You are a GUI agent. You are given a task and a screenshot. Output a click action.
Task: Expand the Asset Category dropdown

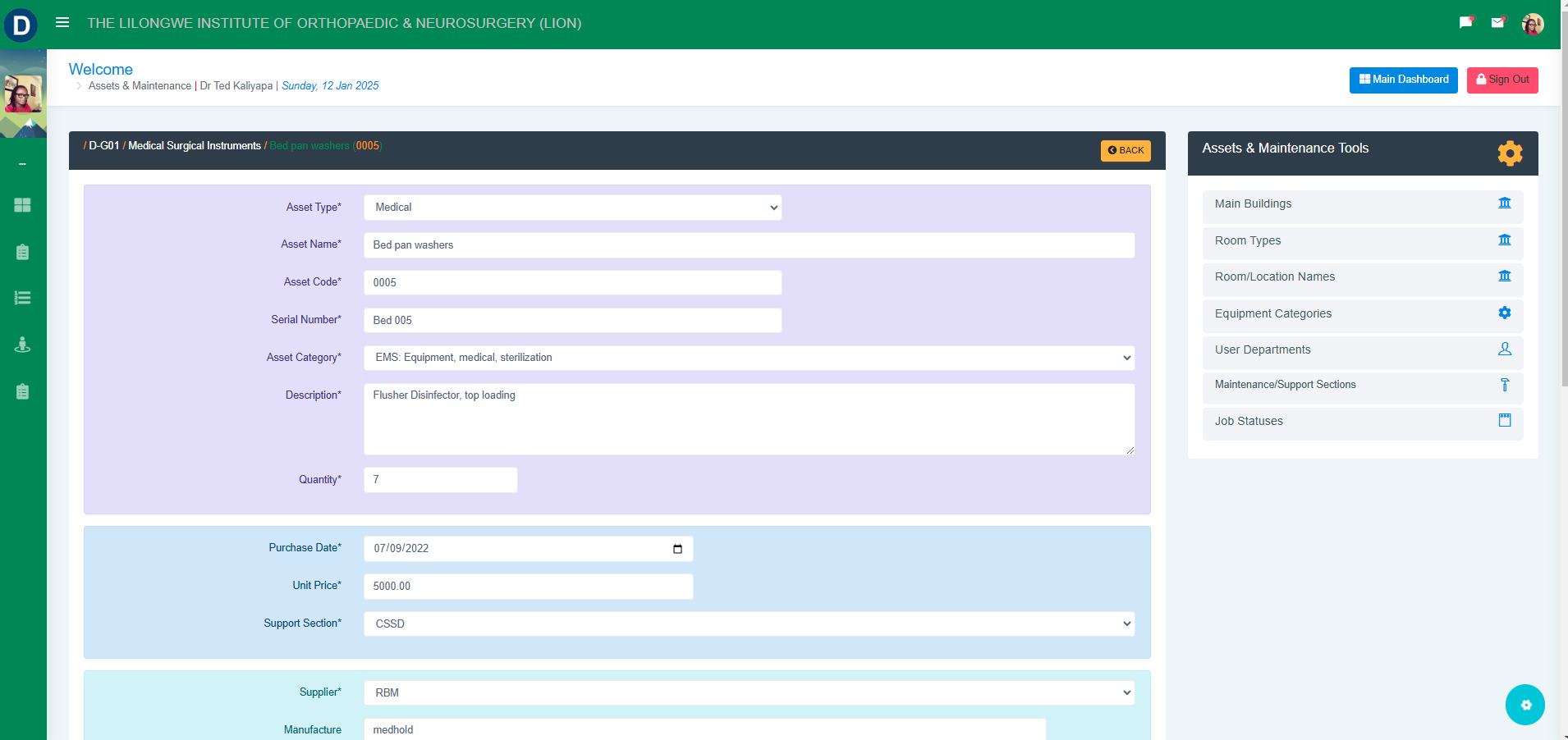(749, 358)
